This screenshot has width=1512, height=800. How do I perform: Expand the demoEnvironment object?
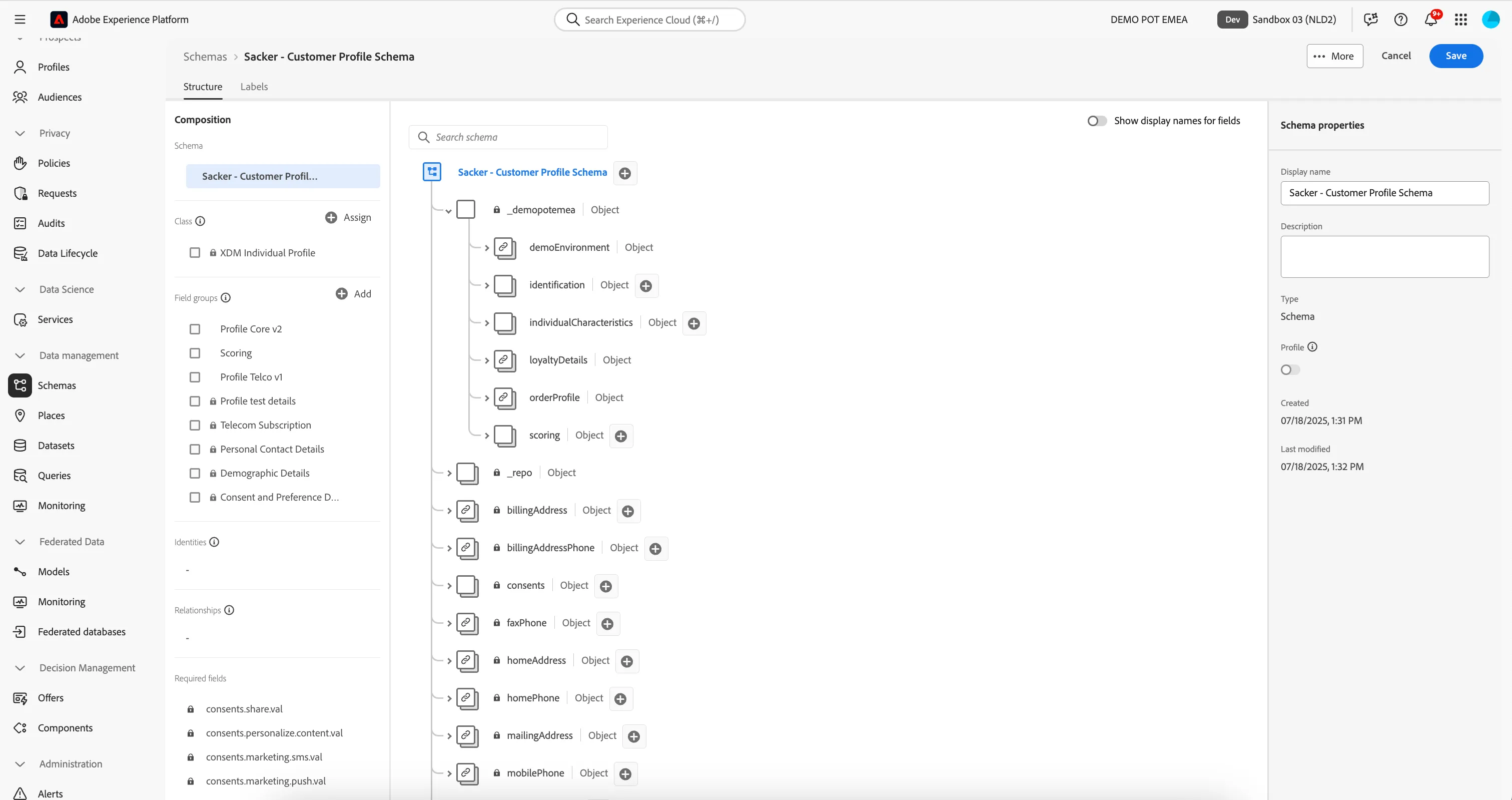(x=487, y=248)
